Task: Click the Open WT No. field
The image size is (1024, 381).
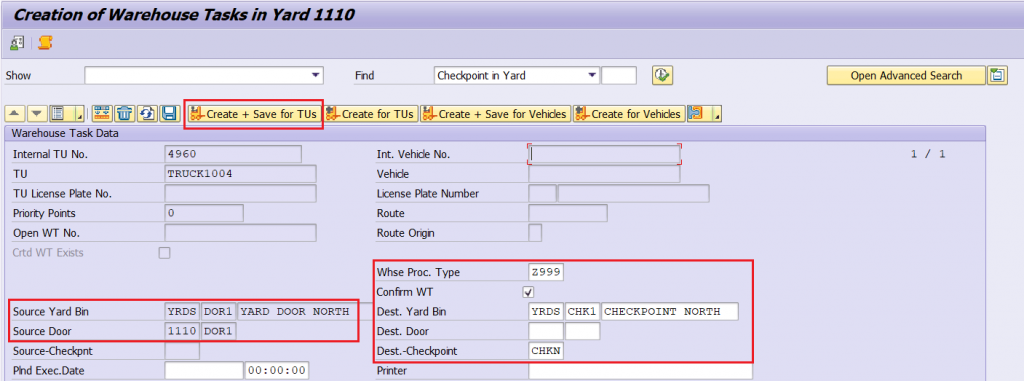Action: [x=240, y=233]
